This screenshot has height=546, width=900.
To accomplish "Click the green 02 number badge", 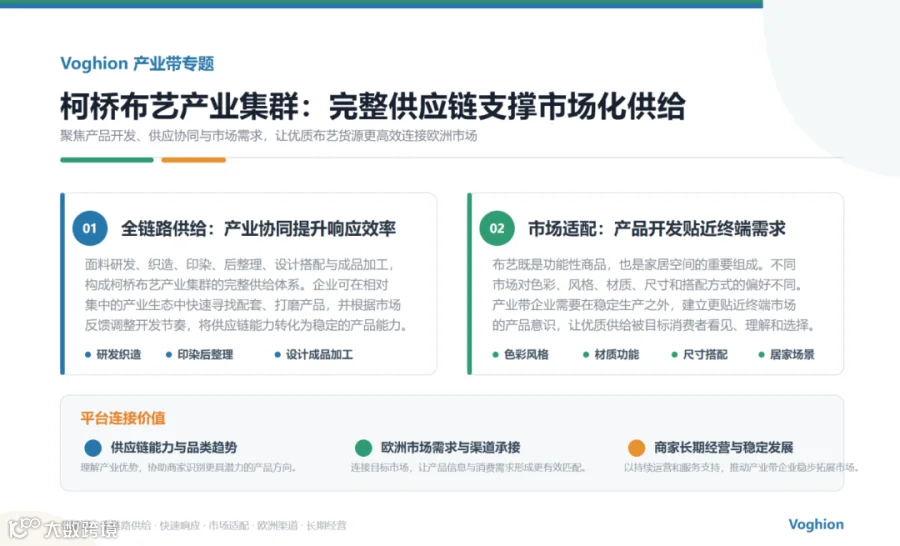I will pos(497,229).
